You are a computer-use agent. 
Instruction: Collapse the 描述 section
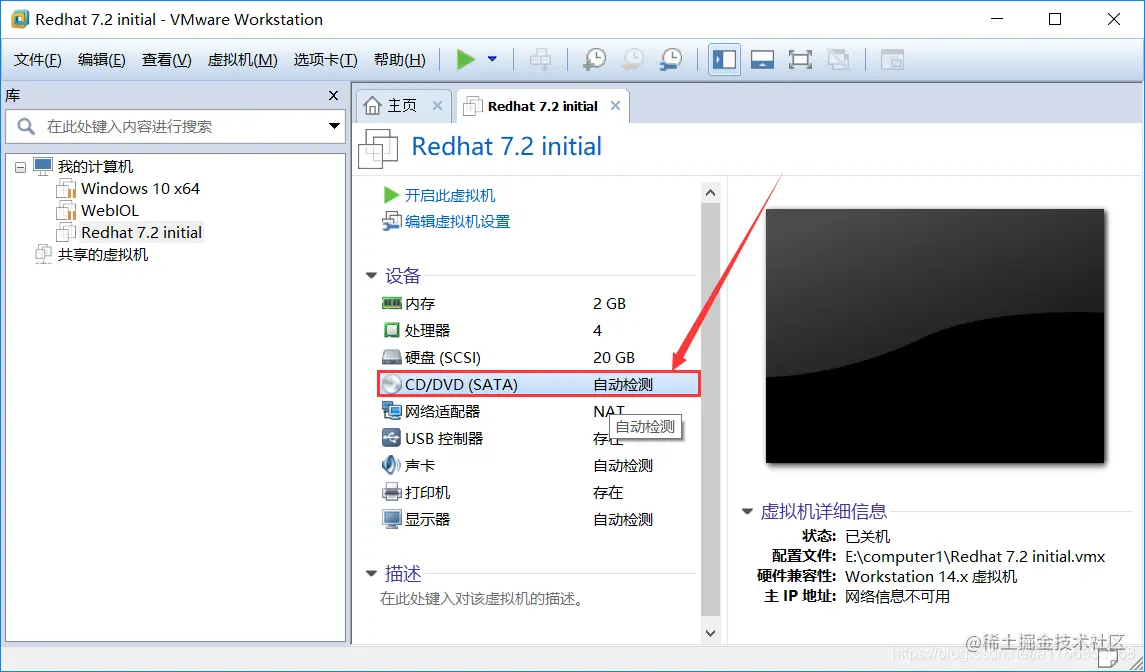[371, 574]
